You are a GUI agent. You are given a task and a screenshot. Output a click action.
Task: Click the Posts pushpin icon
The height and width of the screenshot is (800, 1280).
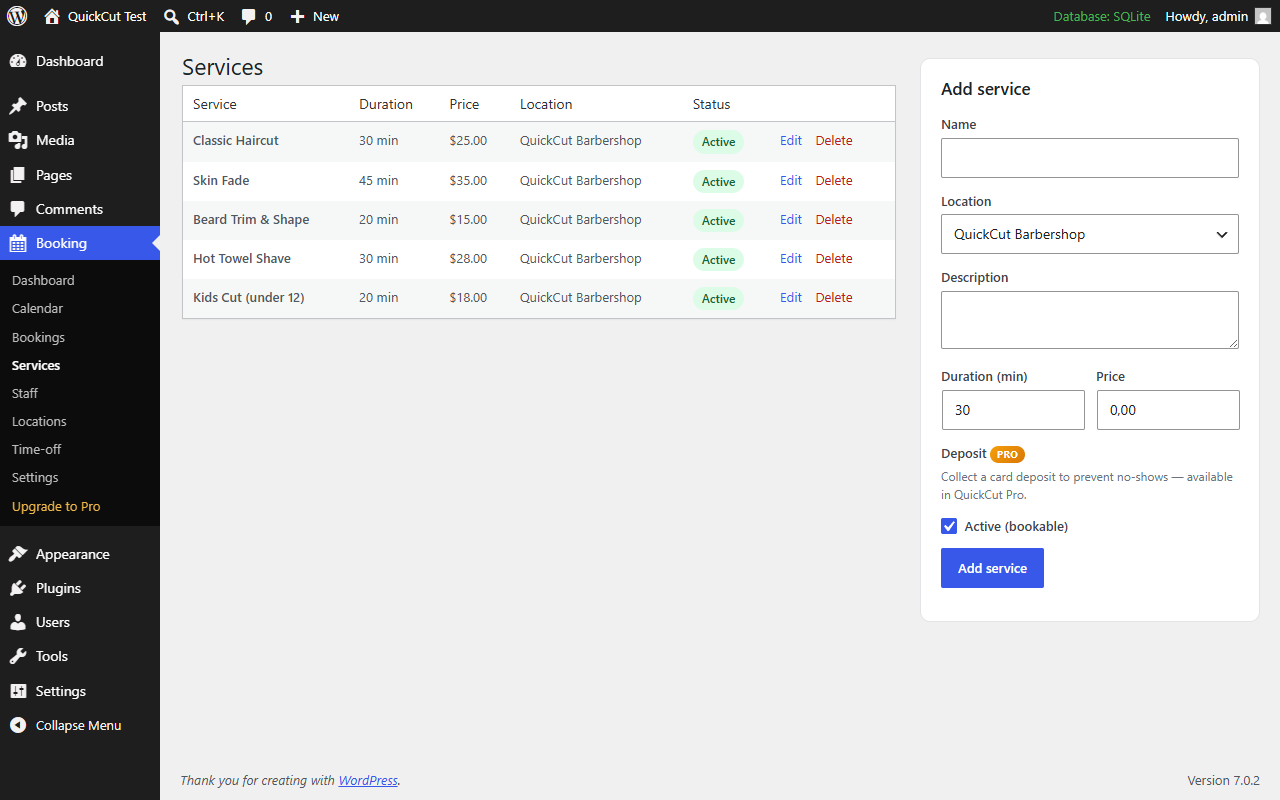point(18,106)
